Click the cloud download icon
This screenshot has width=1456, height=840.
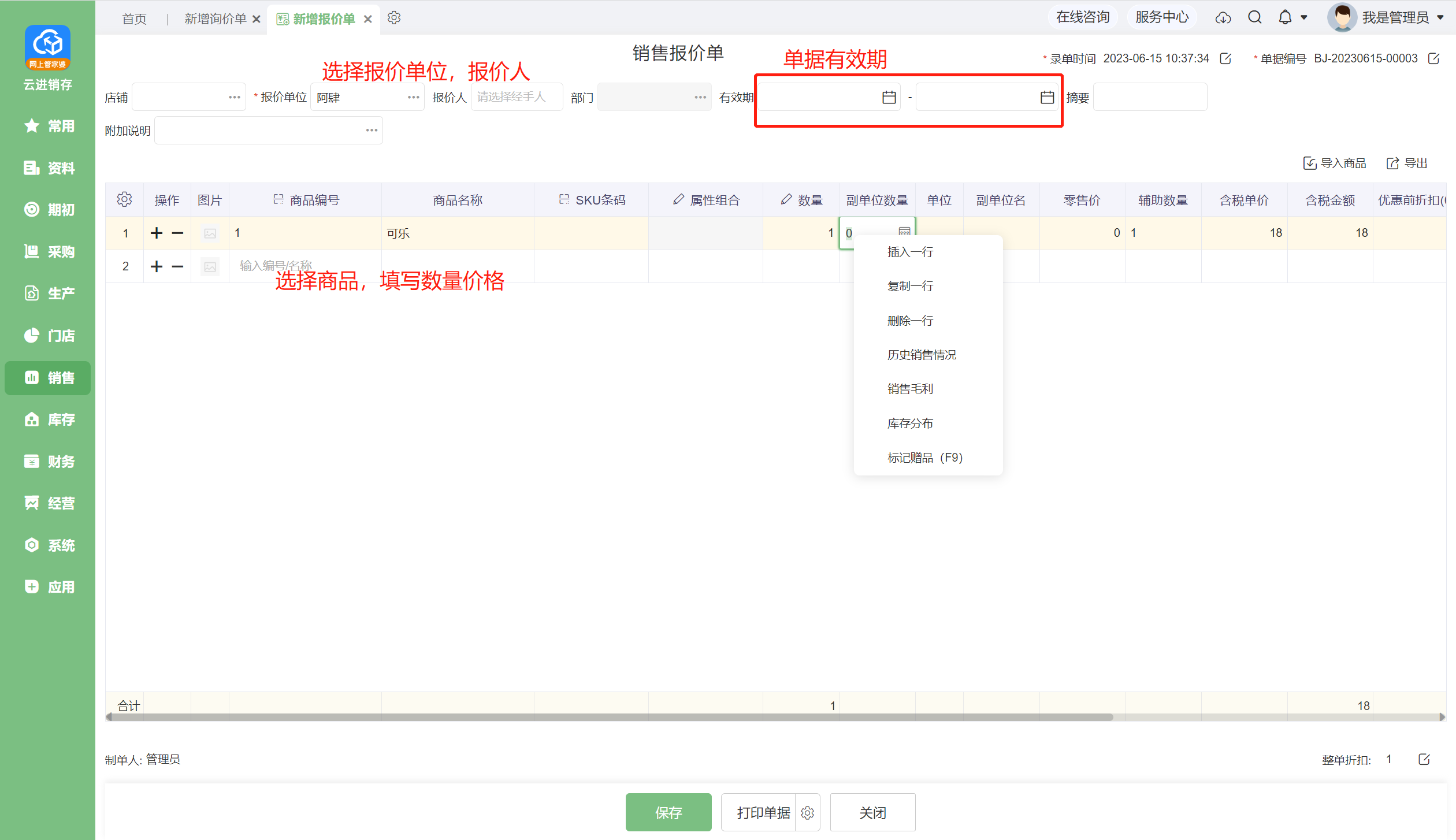(x=1223, y=17)
